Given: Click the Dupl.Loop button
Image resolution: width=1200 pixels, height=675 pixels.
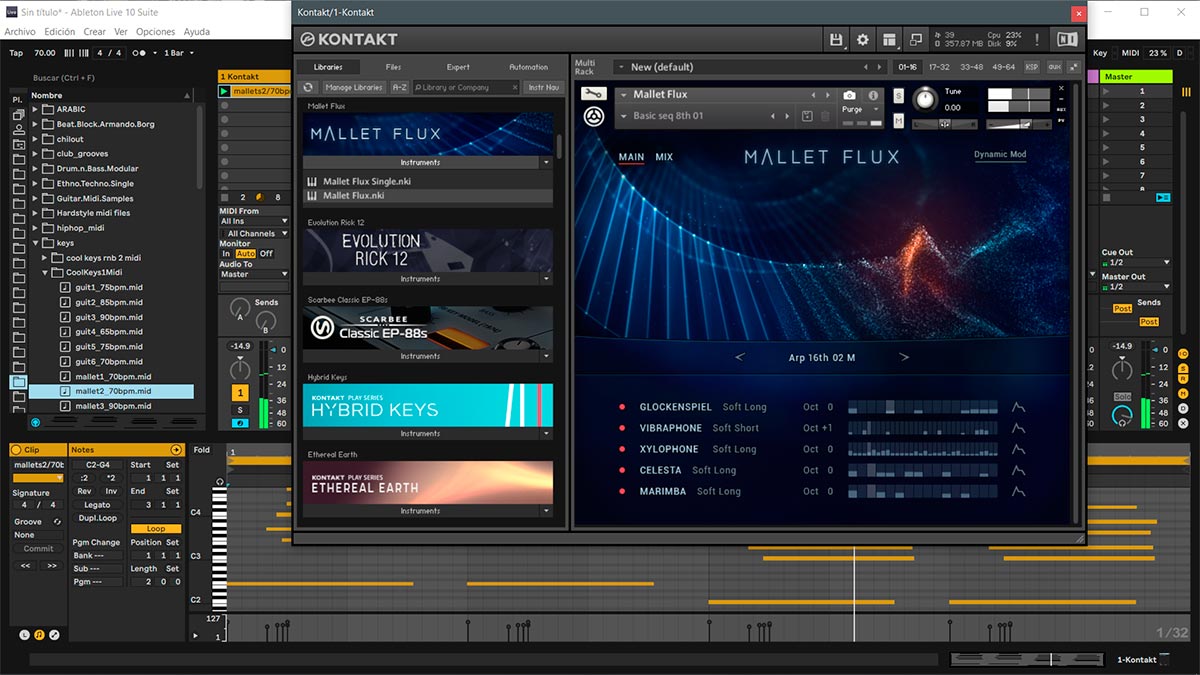Looking at the screenshot, I should click(x=98, y=518).
